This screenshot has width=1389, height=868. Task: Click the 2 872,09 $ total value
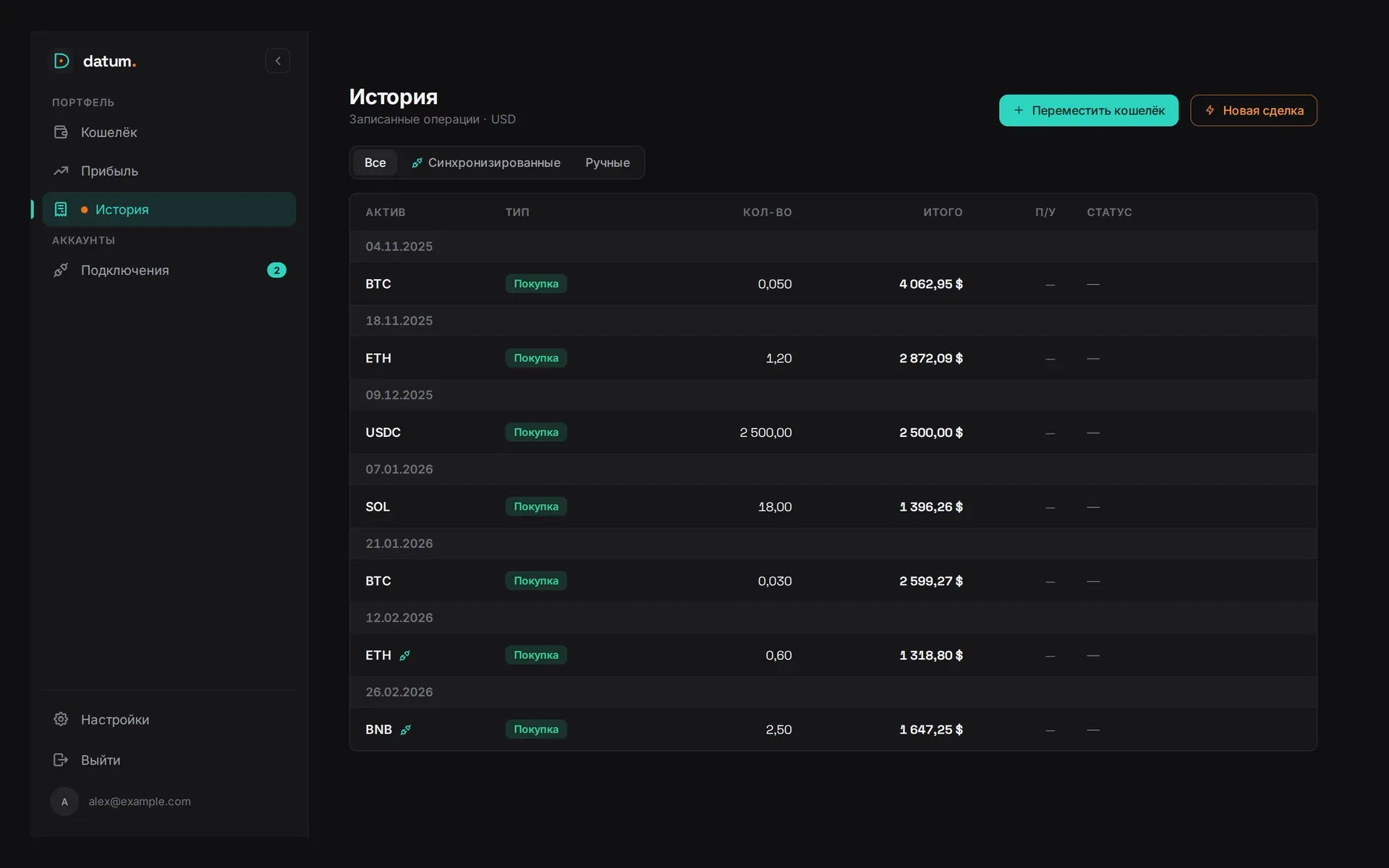tap(931, 358)
